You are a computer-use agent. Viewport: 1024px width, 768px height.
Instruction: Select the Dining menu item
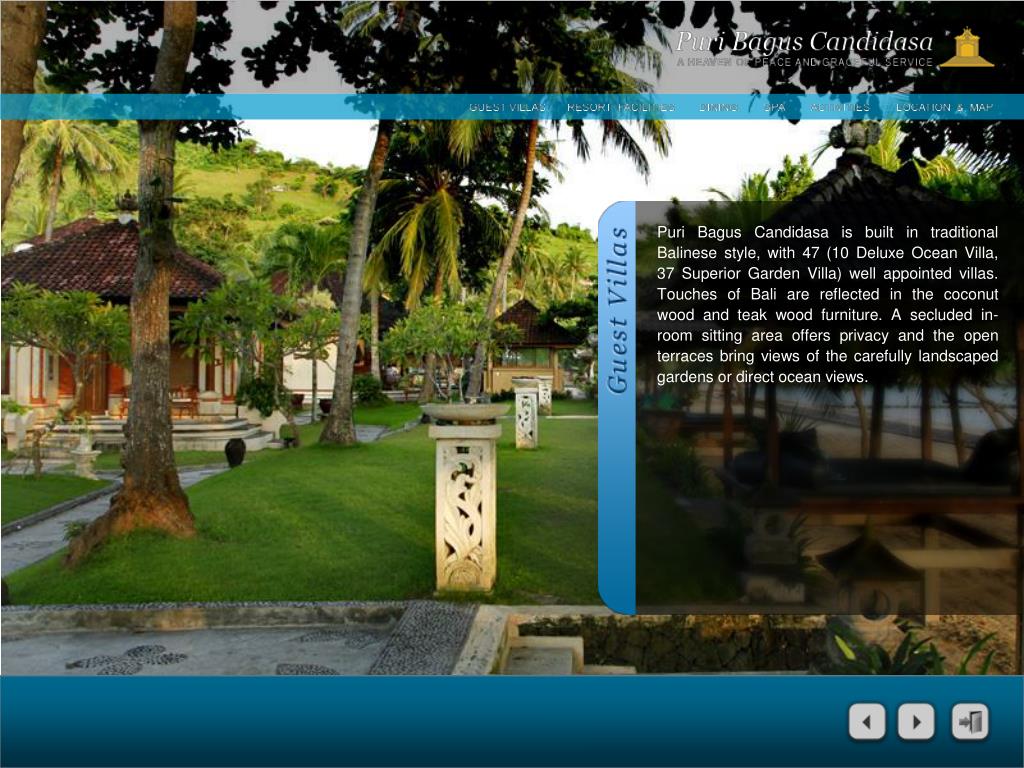point(718,107)
